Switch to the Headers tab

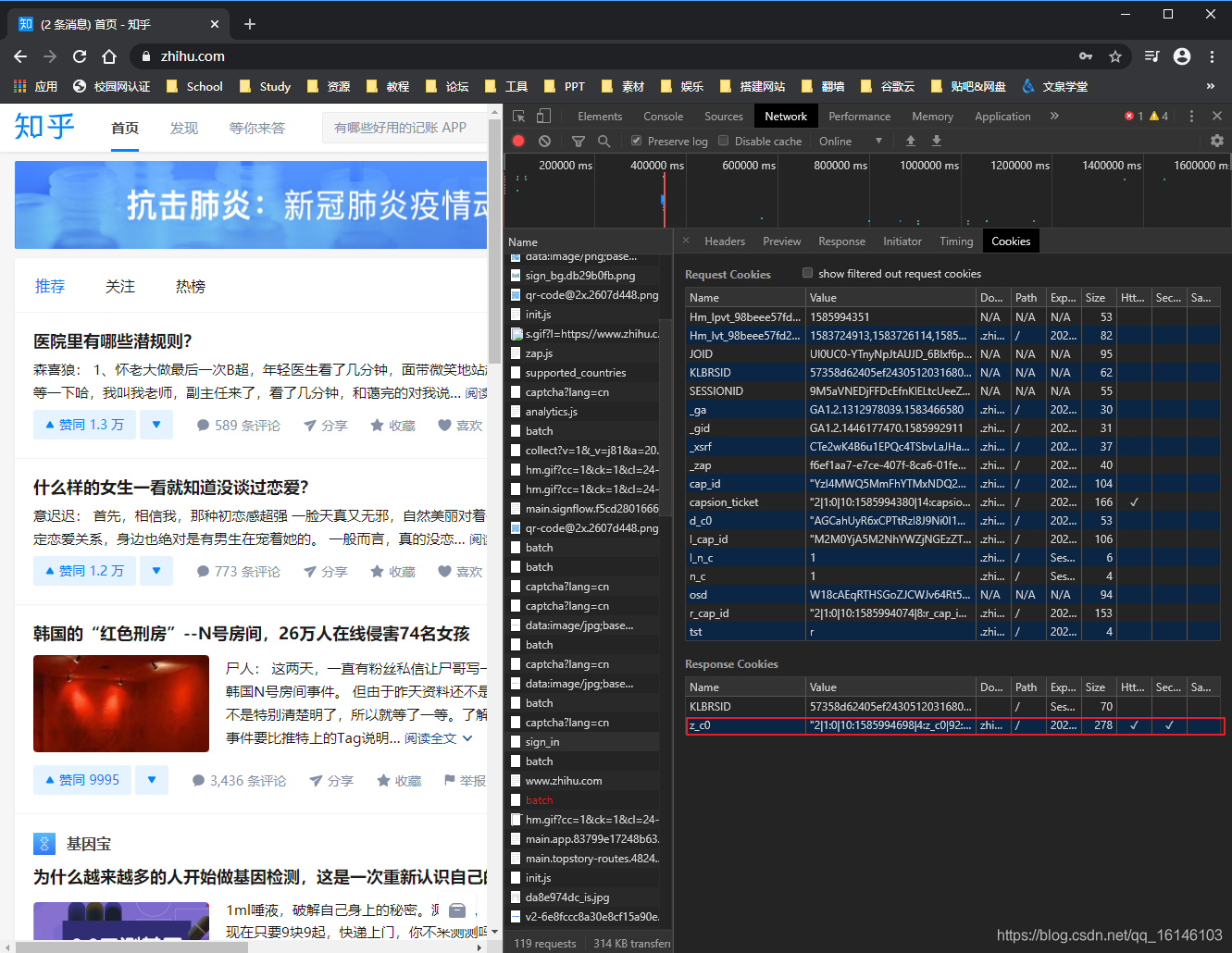tap(725, 241)
